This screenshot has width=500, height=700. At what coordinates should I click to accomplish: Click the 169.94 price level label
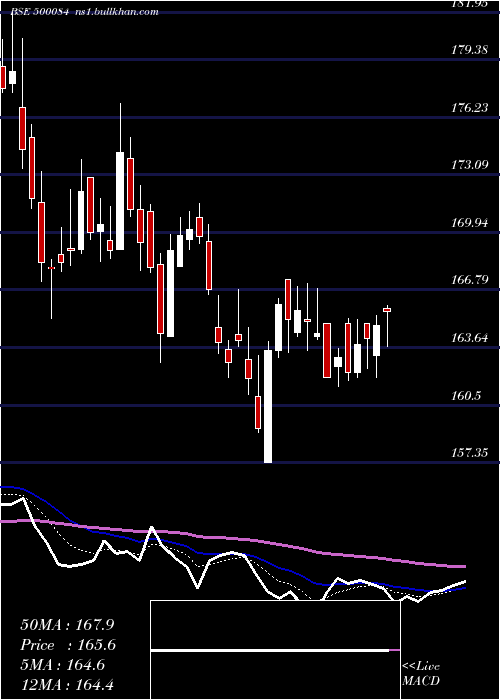tap(469, 222)
